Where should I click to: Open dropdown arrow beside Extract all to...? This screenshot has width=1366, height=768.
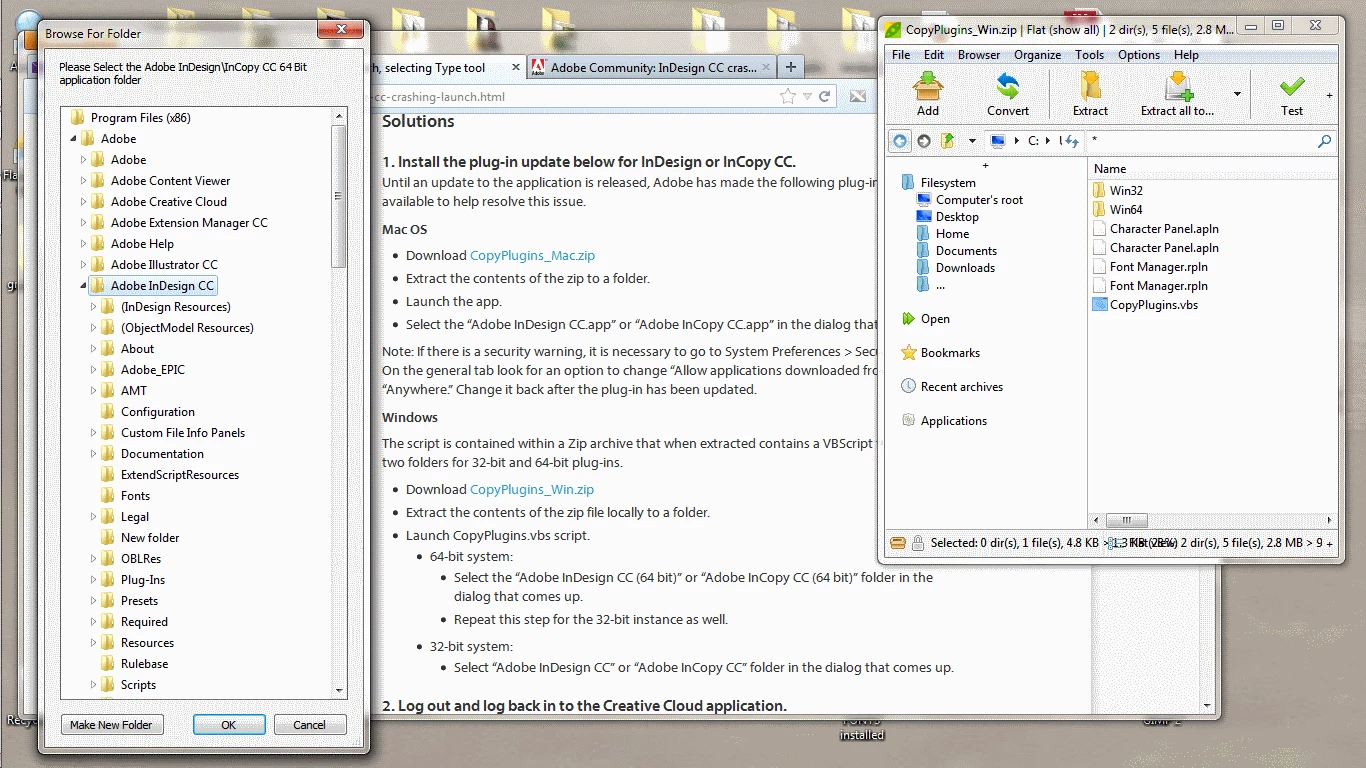[x=1237, y=94]
